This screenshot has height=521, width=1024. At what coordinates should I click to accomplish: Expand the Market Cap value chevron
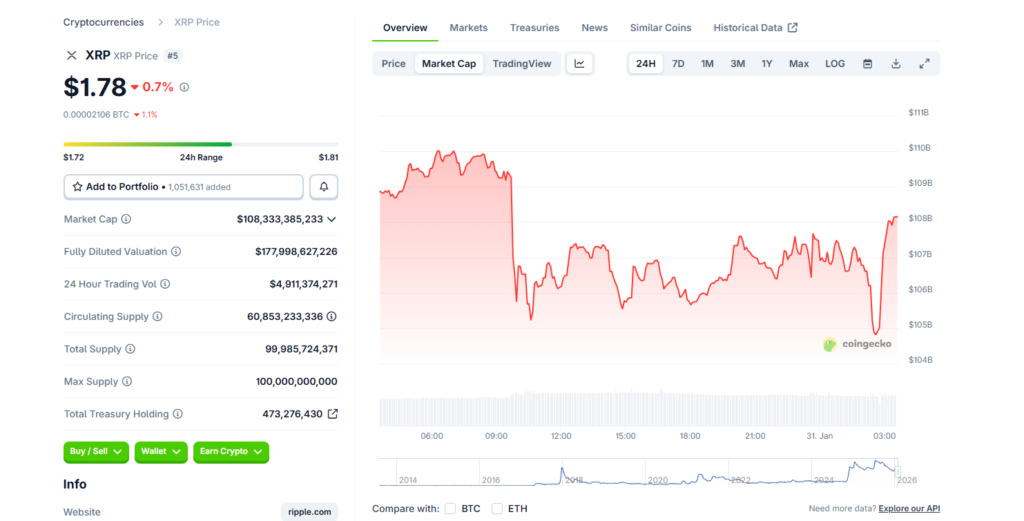click(x=332, y=219)
